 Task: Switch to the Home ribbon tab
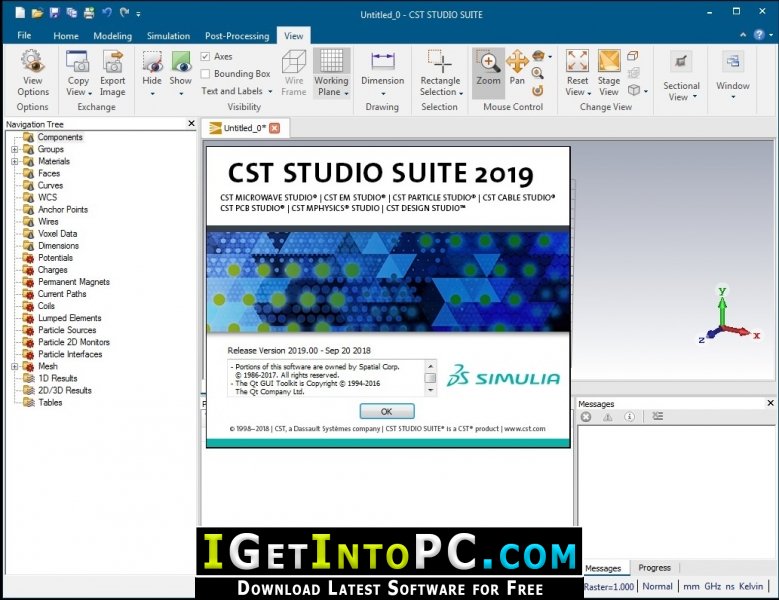tap(66, 36)
